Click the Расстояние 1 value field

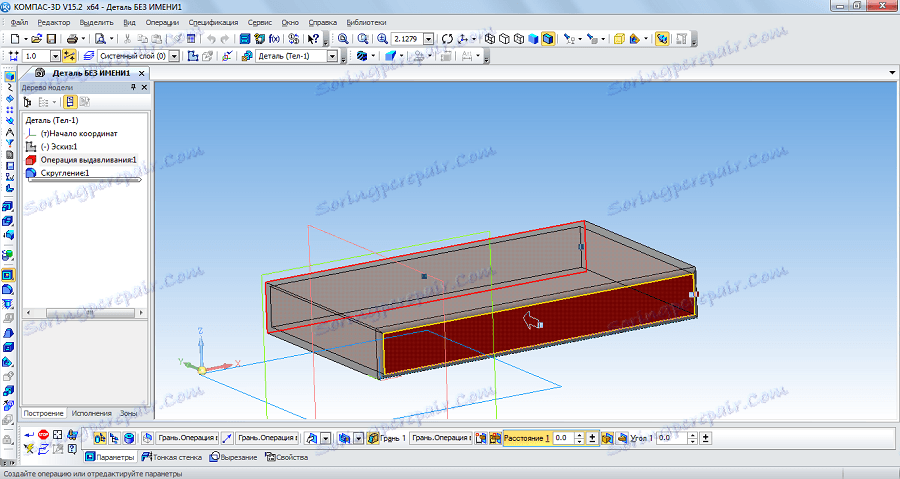point(562,438)
